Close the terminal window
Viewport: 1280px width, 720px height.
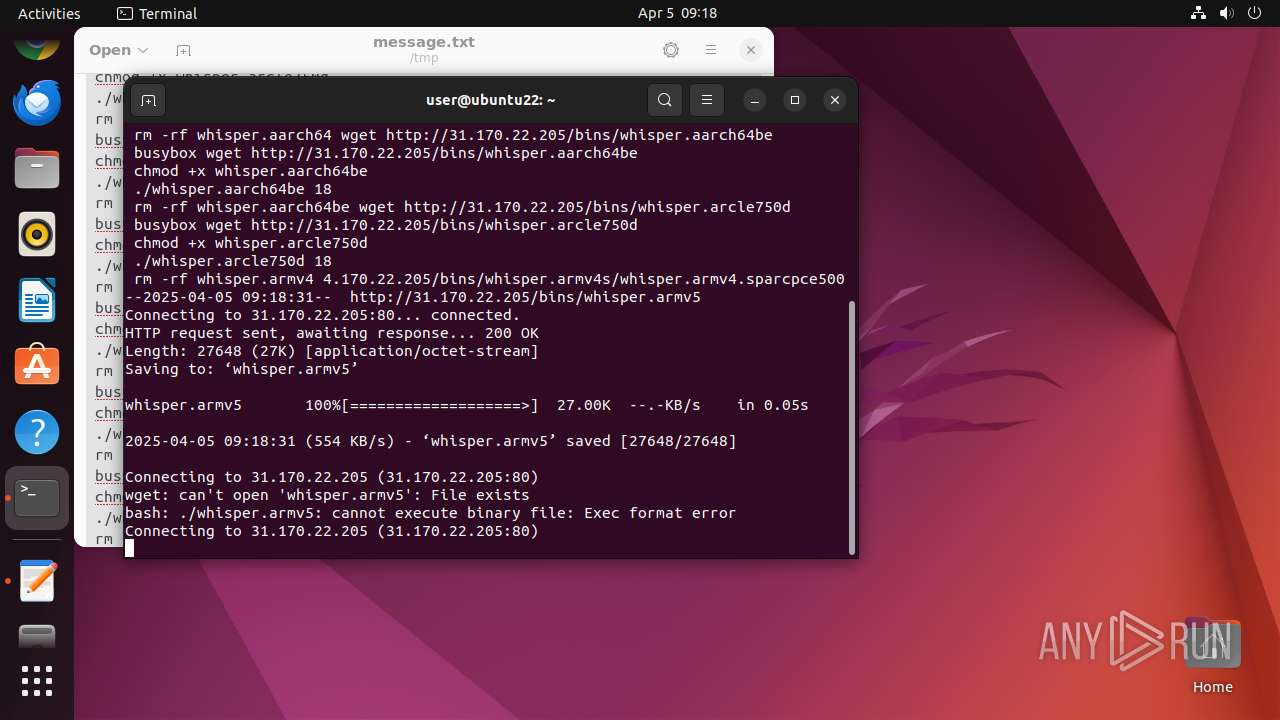(835, 100)
